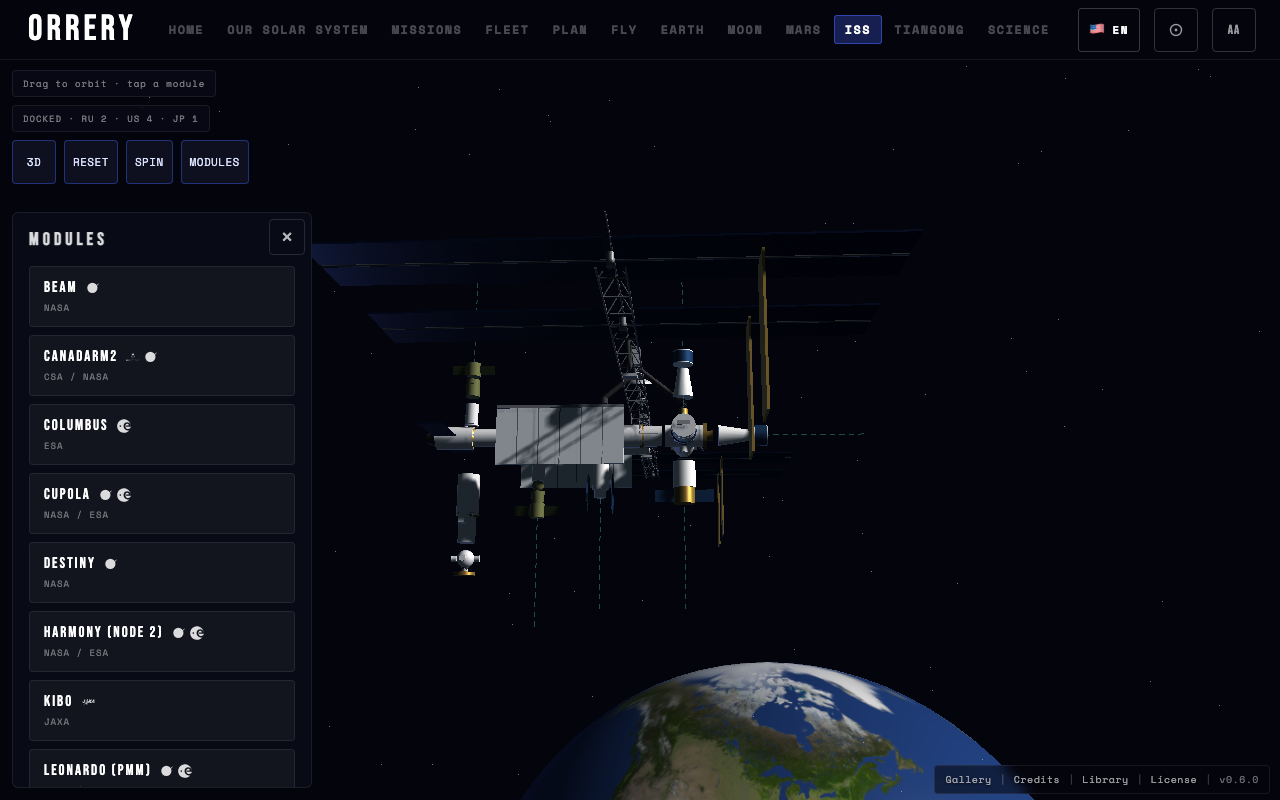The image size is (1280, 800).
Task: Toggle the Modules panel button
Action: 215,162
